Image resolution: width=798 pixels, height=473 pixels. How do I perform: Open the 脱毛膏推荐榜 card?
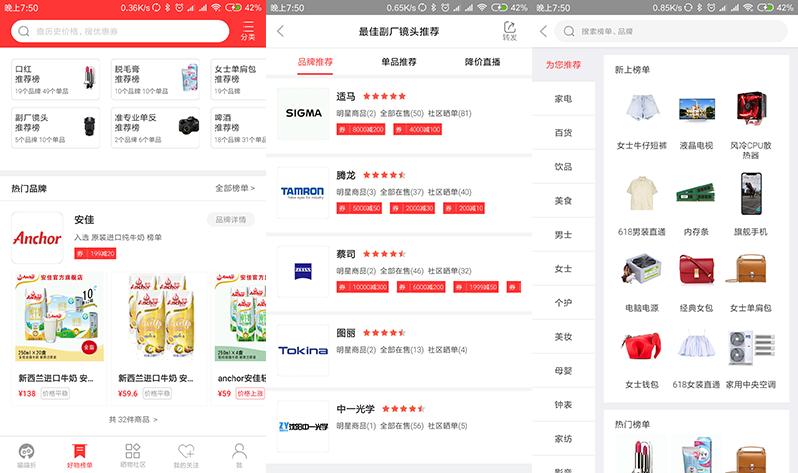pyautogui.click(x=155, y=79)
